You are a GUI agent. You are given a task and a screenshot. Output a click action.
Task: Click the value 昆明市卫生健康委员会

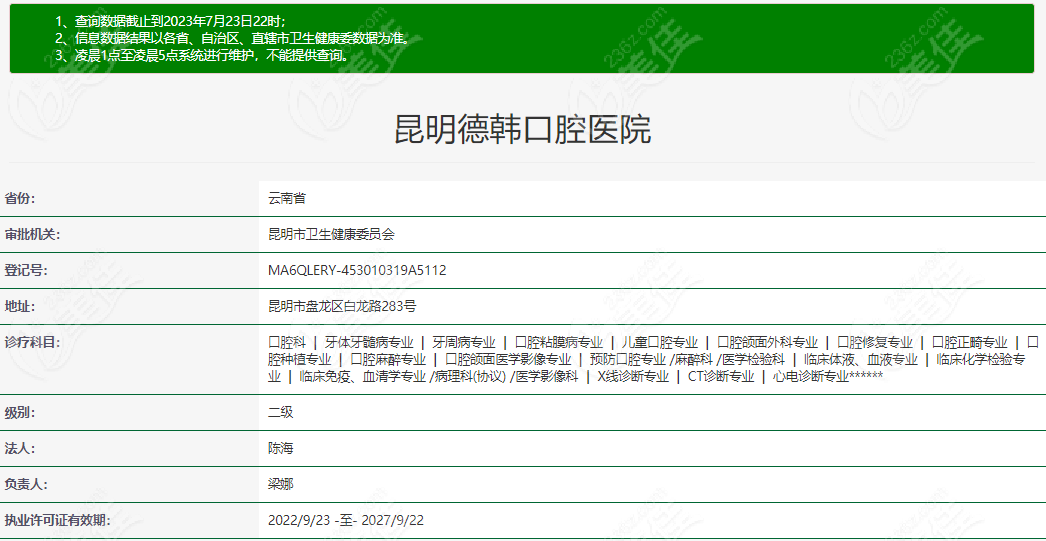tap(331, 234)
